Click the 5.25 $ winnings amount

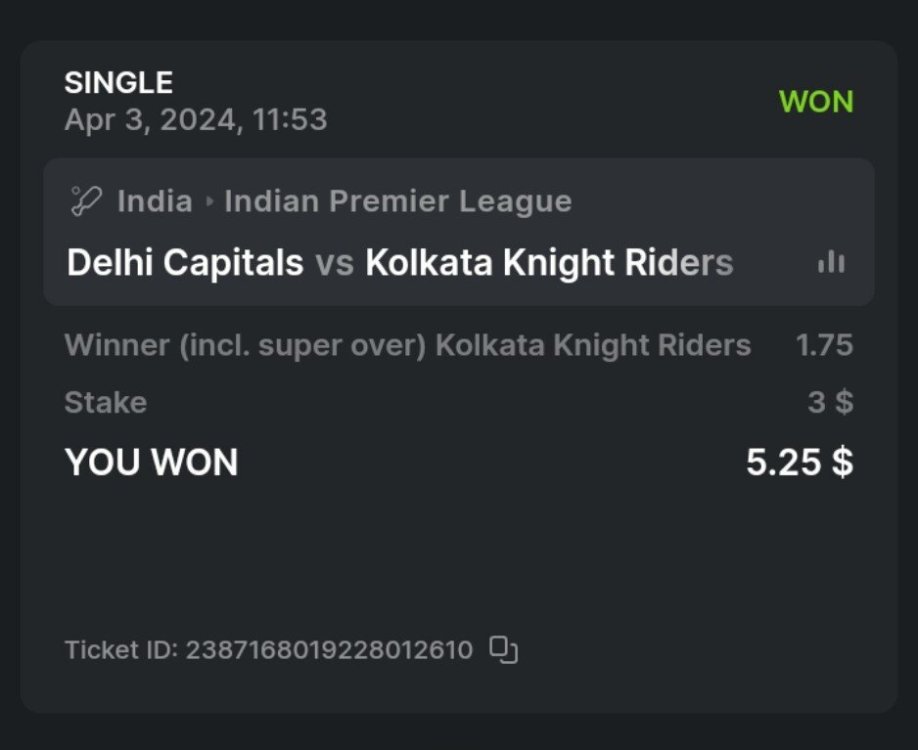(799, 463)
